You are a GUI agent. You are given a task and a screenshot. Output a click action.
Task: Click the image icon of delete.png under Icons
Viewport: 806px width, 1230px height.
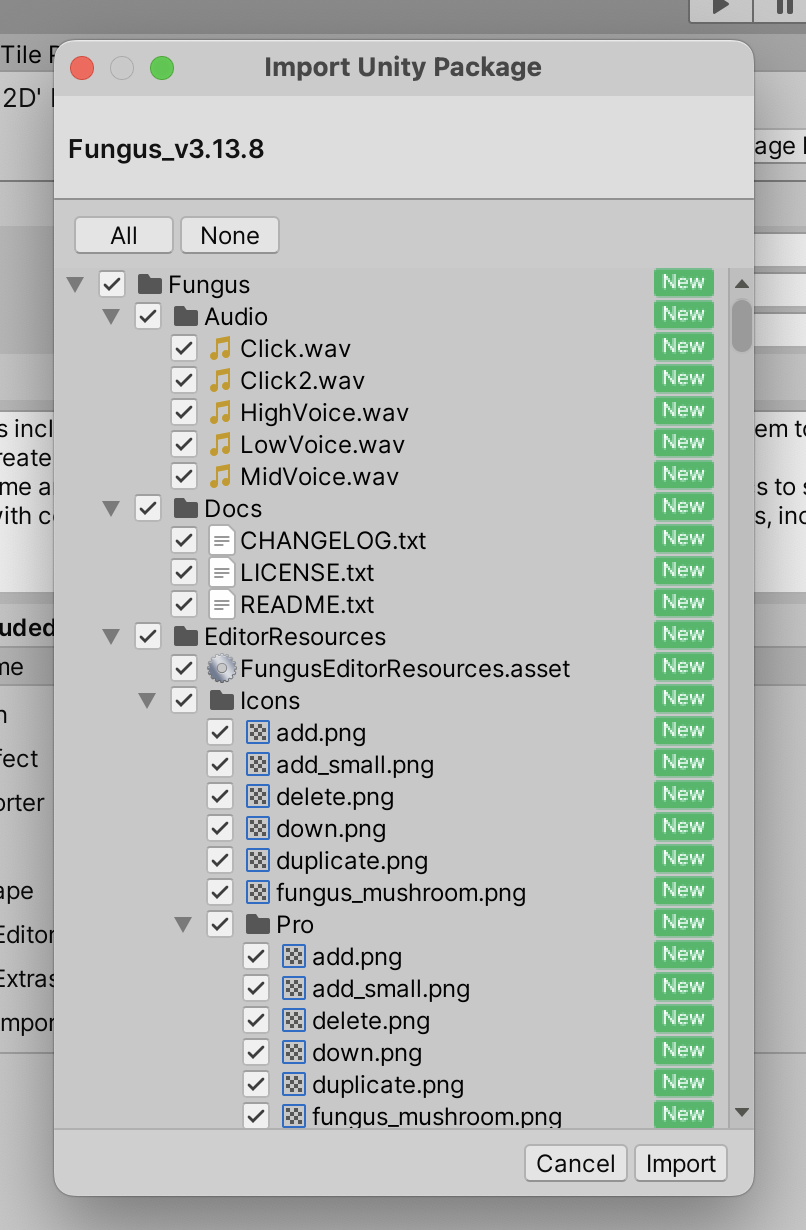click(x=257, y=797)
